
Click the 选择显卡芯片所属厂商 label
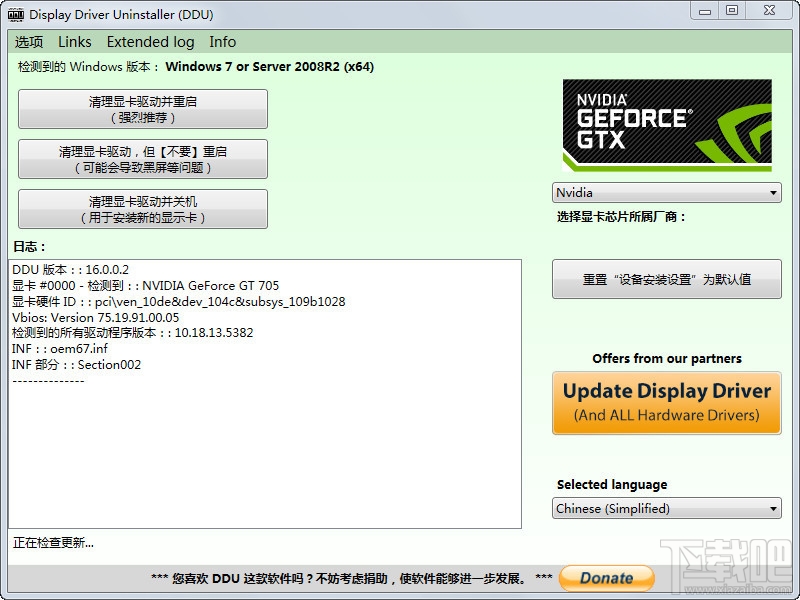pos(621,217)
